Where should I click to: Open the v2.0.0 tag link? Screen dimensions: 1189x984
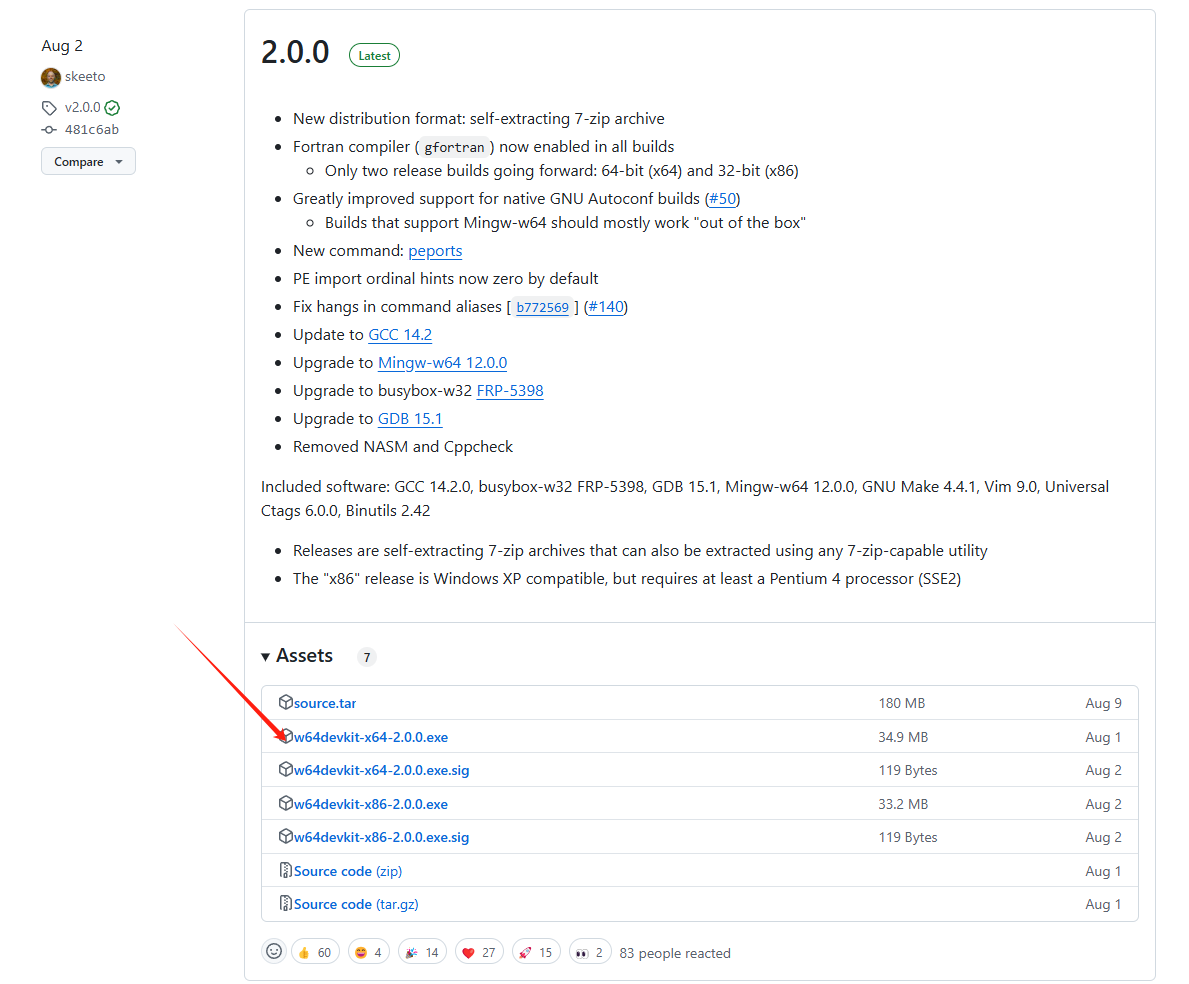tap(83, 108)
